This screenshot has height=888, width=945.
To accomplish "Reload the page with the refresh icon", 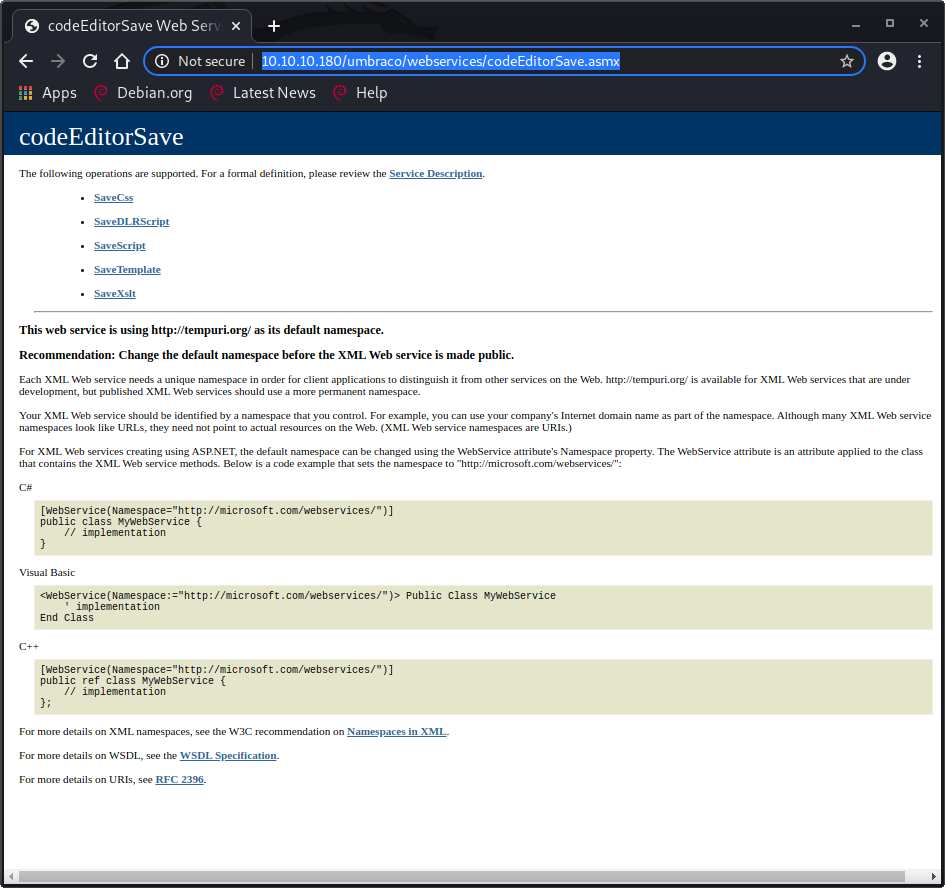I will pyautogui.click(x=90, y=61).
